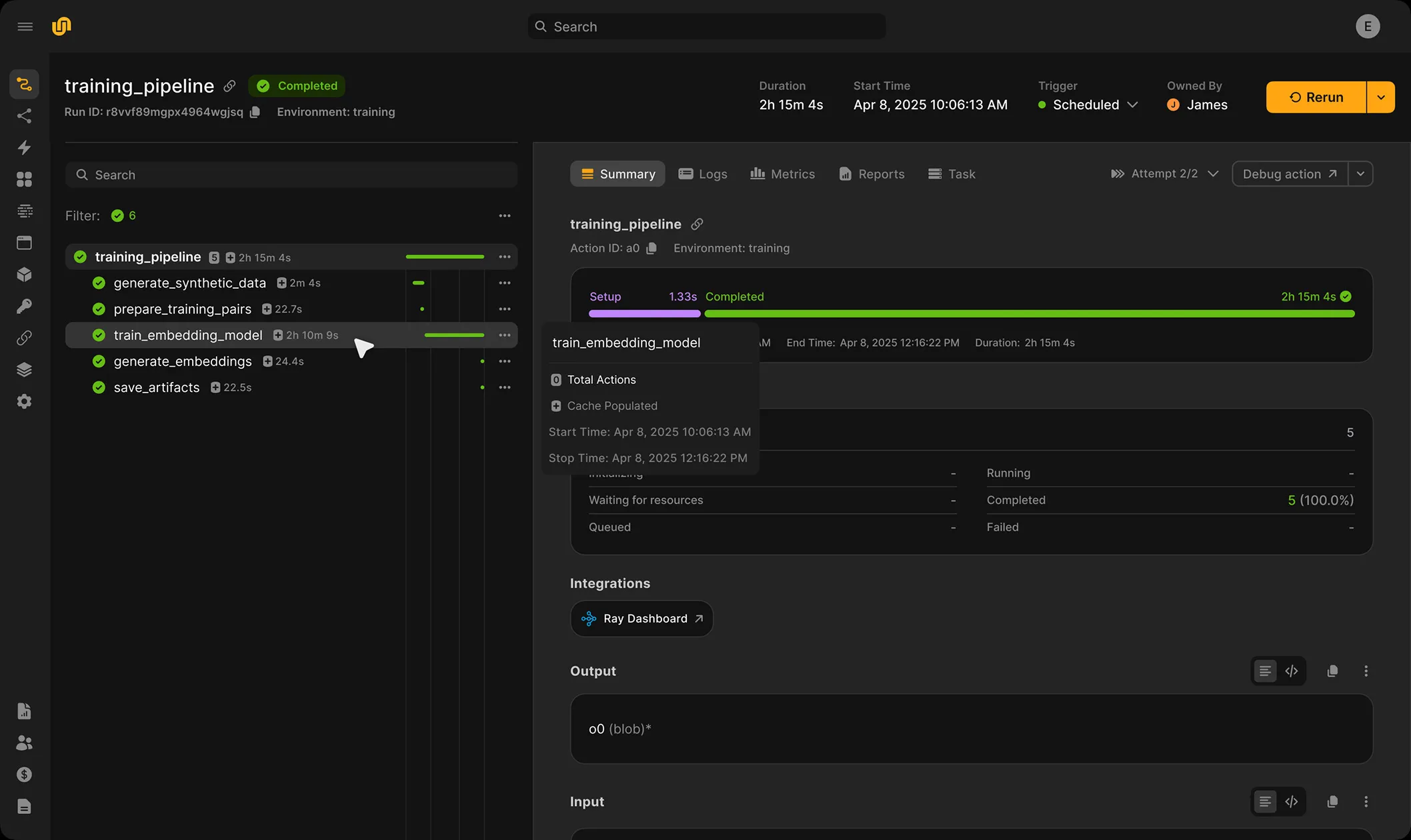
Task: Switch Output to raw code view
Action: coord(1292,671)
